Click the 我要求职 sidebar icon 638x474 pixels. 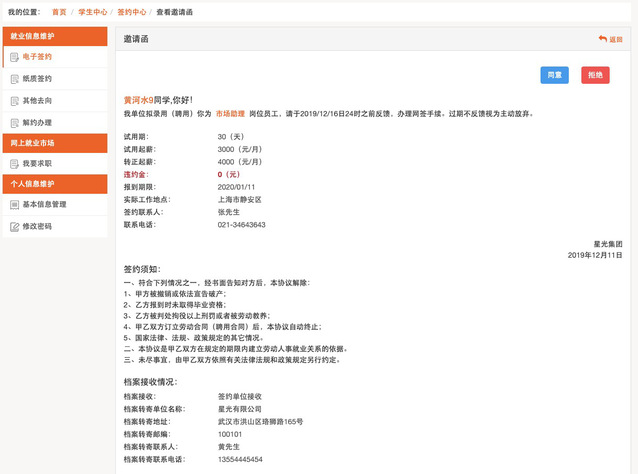[14, 163]
